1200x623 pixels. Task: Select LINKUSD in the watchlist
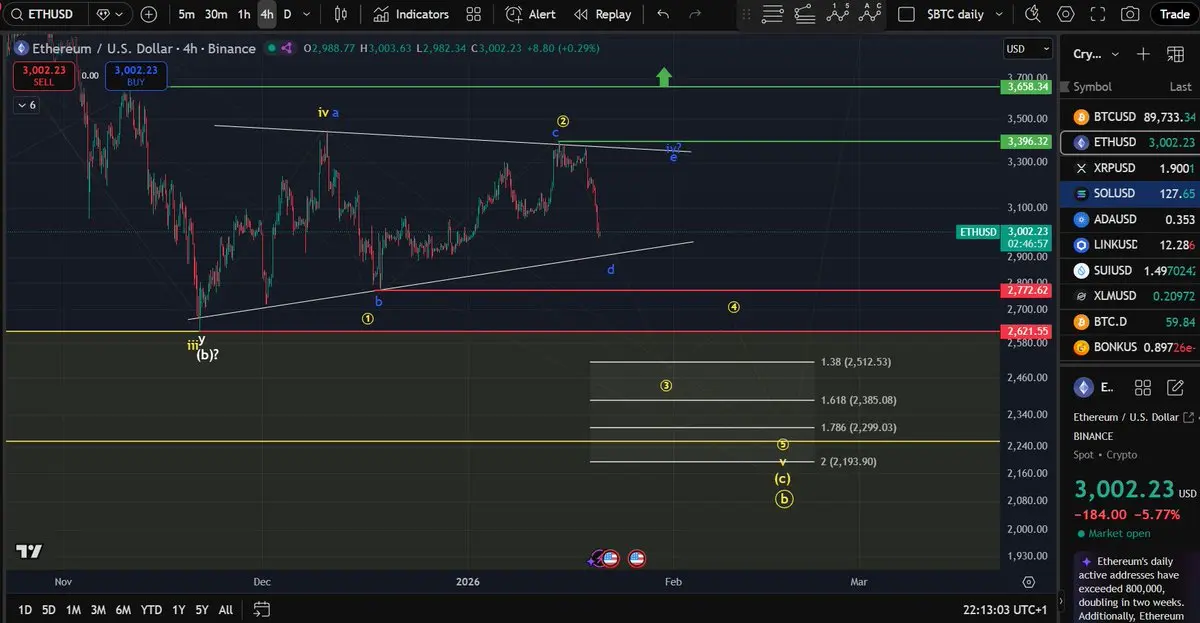pos(1130,245)
